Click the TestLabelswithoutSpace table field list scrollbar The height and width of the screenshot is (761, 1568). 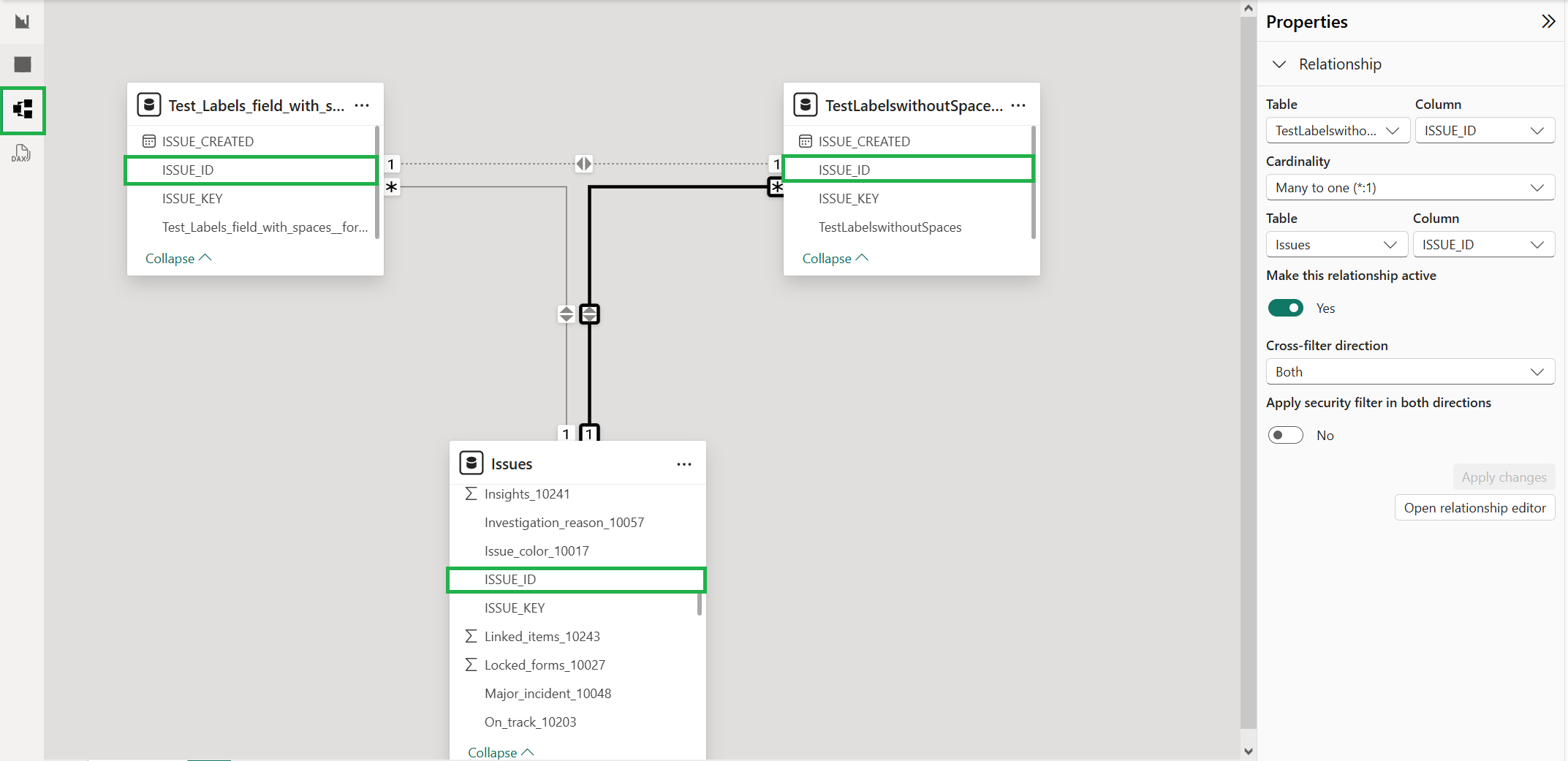pyautogui.click(x=1034, y=182)
